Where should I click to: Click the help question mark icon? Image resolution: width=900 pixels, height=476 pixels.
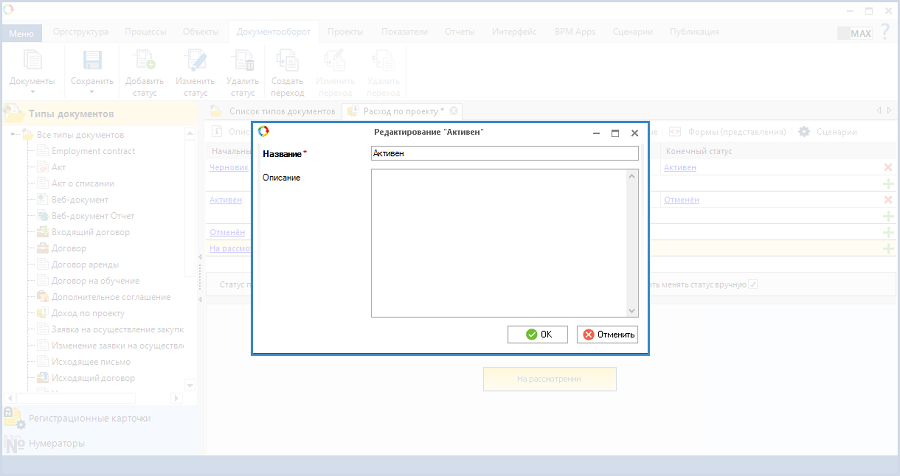click(x=884, y=32)
